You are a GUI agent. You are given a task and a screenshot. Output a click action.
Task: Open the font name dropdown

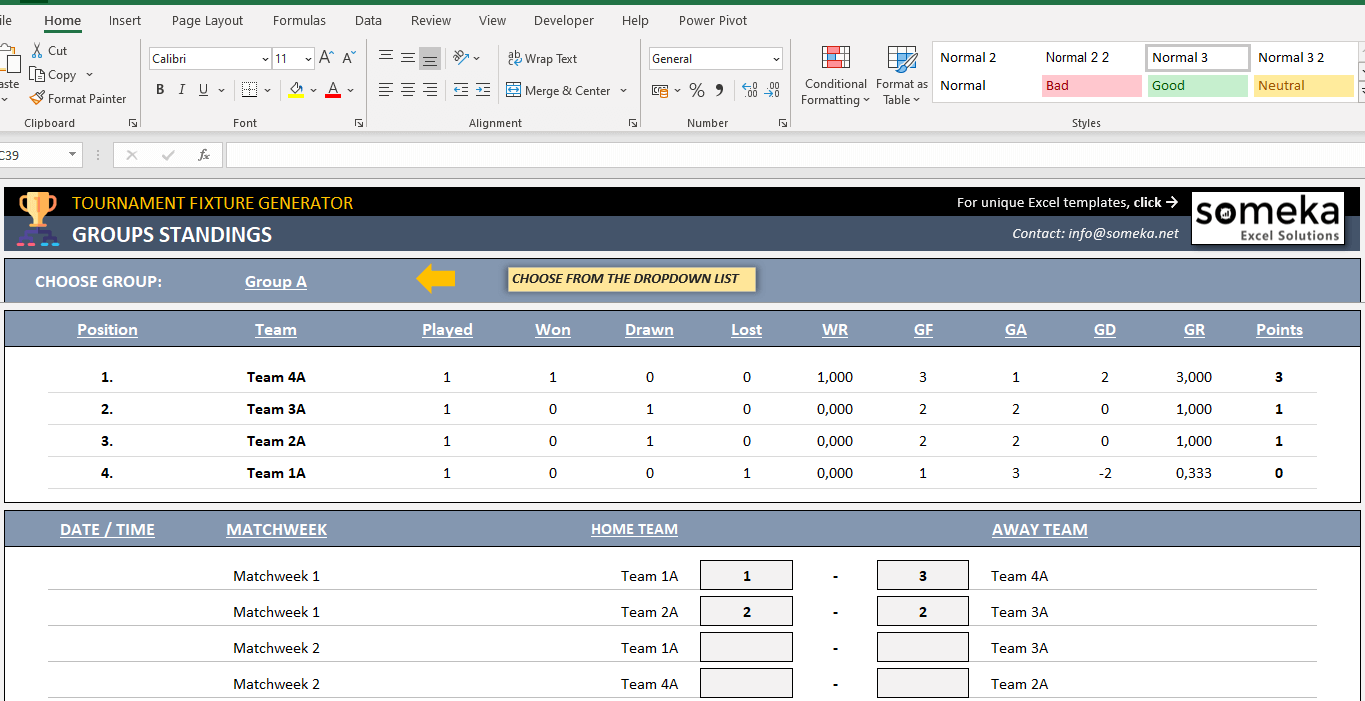coord(266,58)
